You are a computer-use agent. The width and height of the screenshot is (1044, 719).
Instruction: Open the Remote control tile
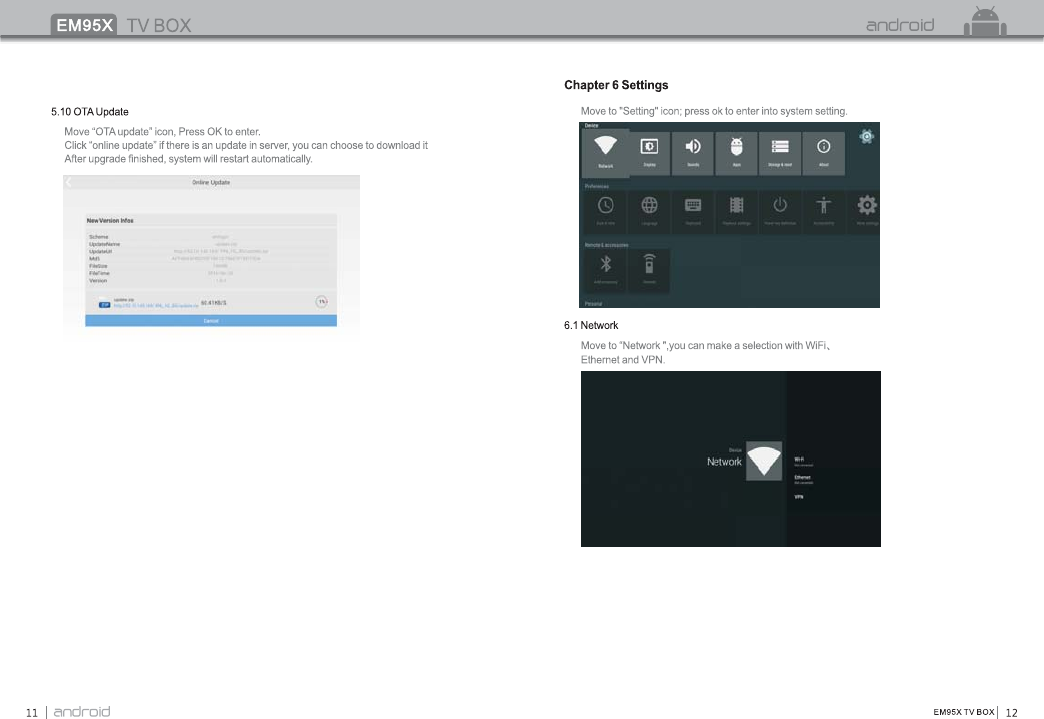pos(649,271)
